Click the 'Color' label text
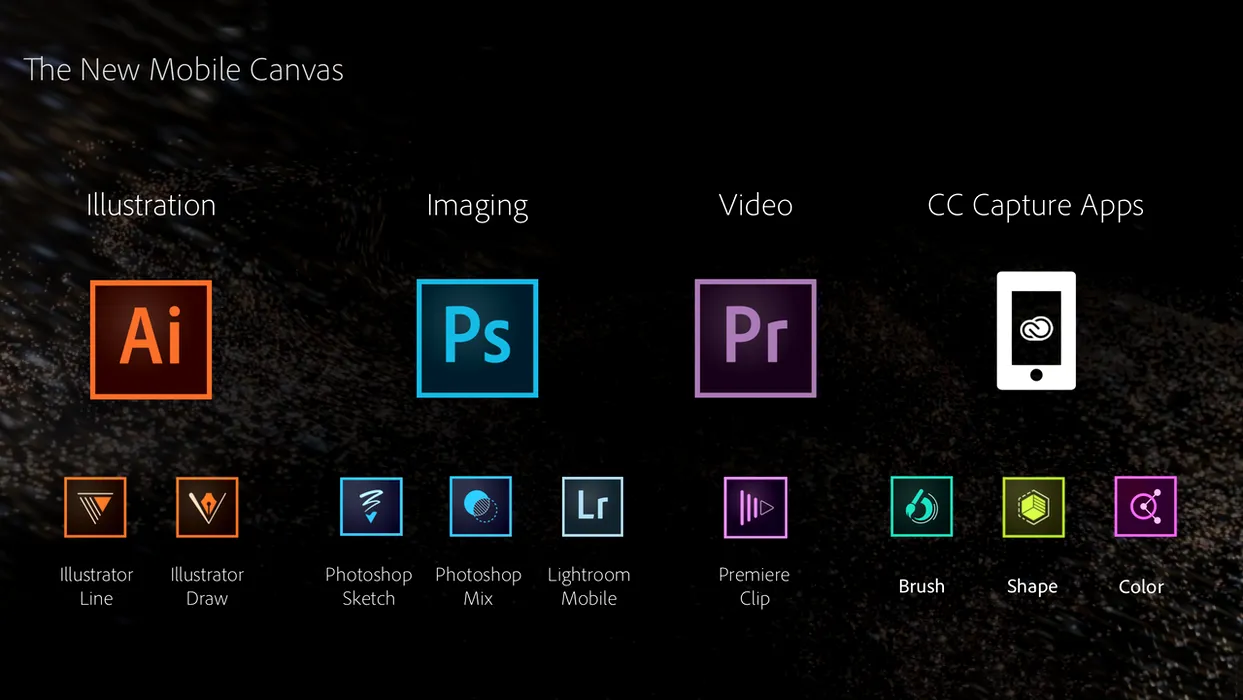 coord(1141,587)
